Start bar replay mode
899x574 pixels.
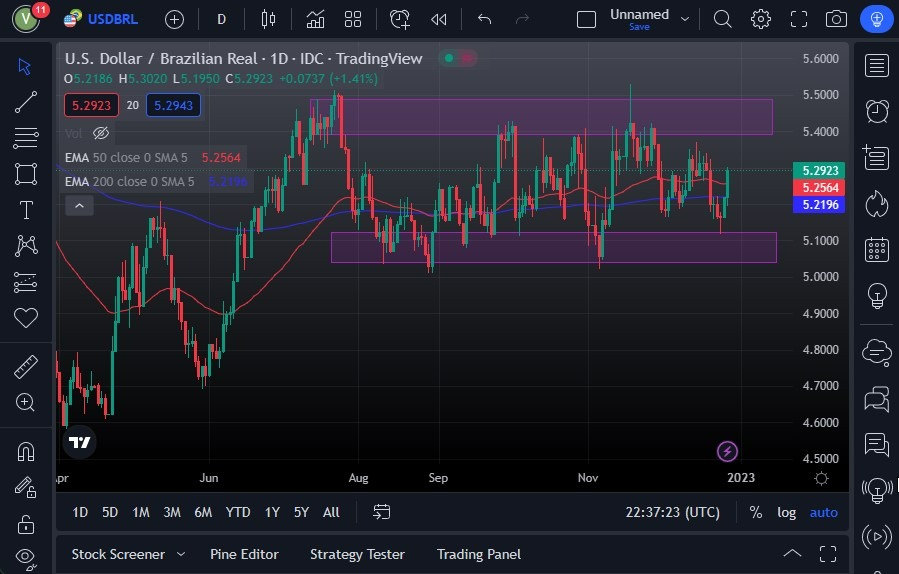point(439,19)
